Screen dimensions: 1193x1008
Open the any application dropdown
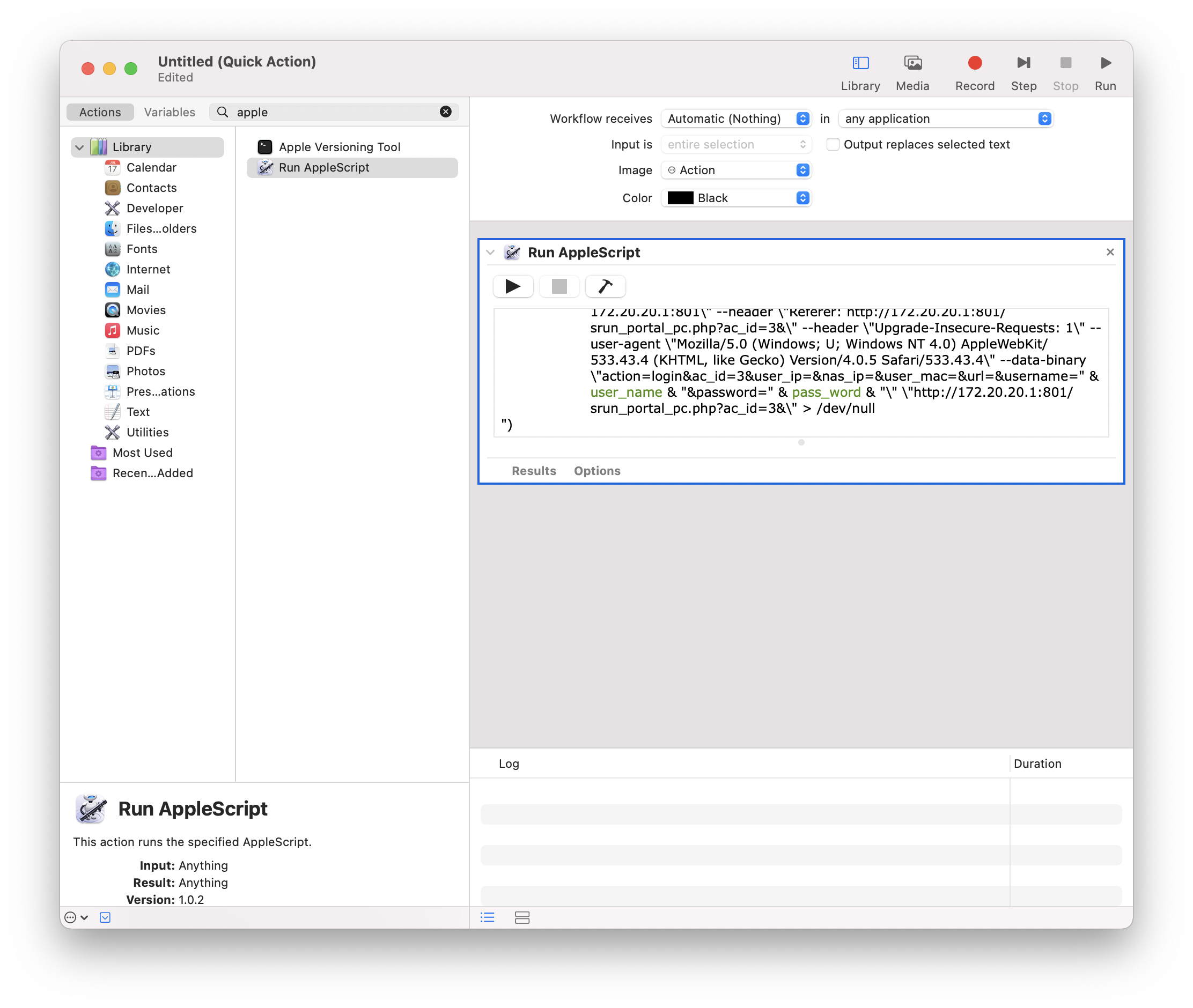(x=945, y=119)
